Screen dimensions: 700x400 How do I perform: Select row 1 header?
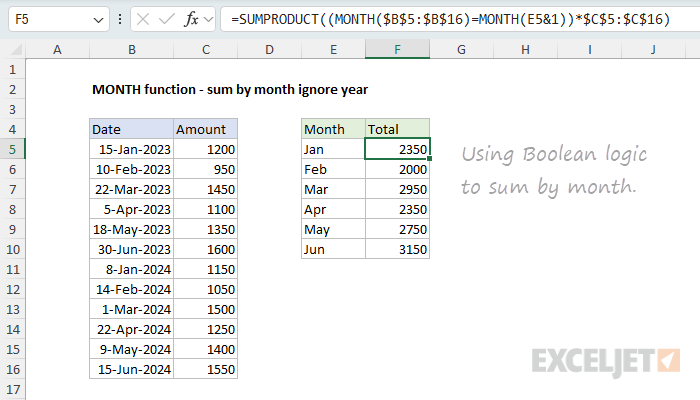12,69
